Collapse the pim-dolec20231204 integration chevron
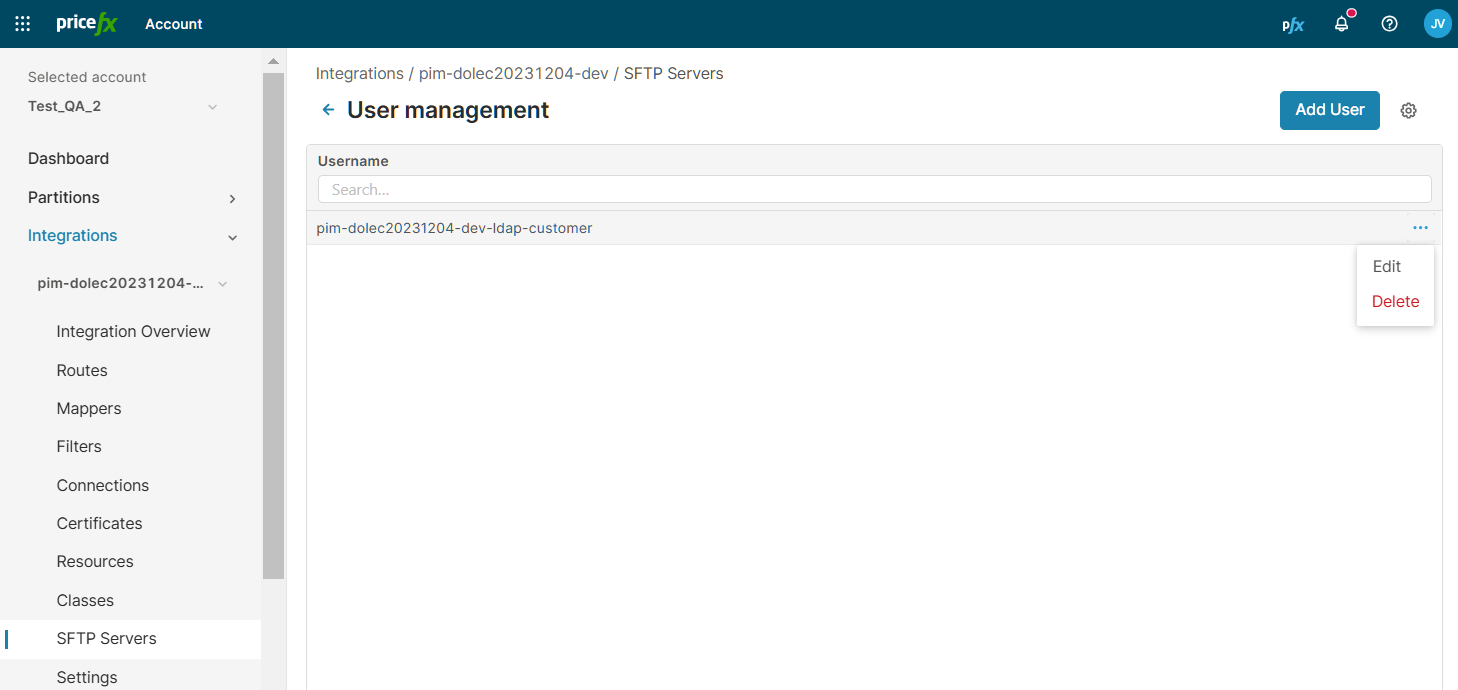Screen dimensions: 1458x690 click(222, 284)
